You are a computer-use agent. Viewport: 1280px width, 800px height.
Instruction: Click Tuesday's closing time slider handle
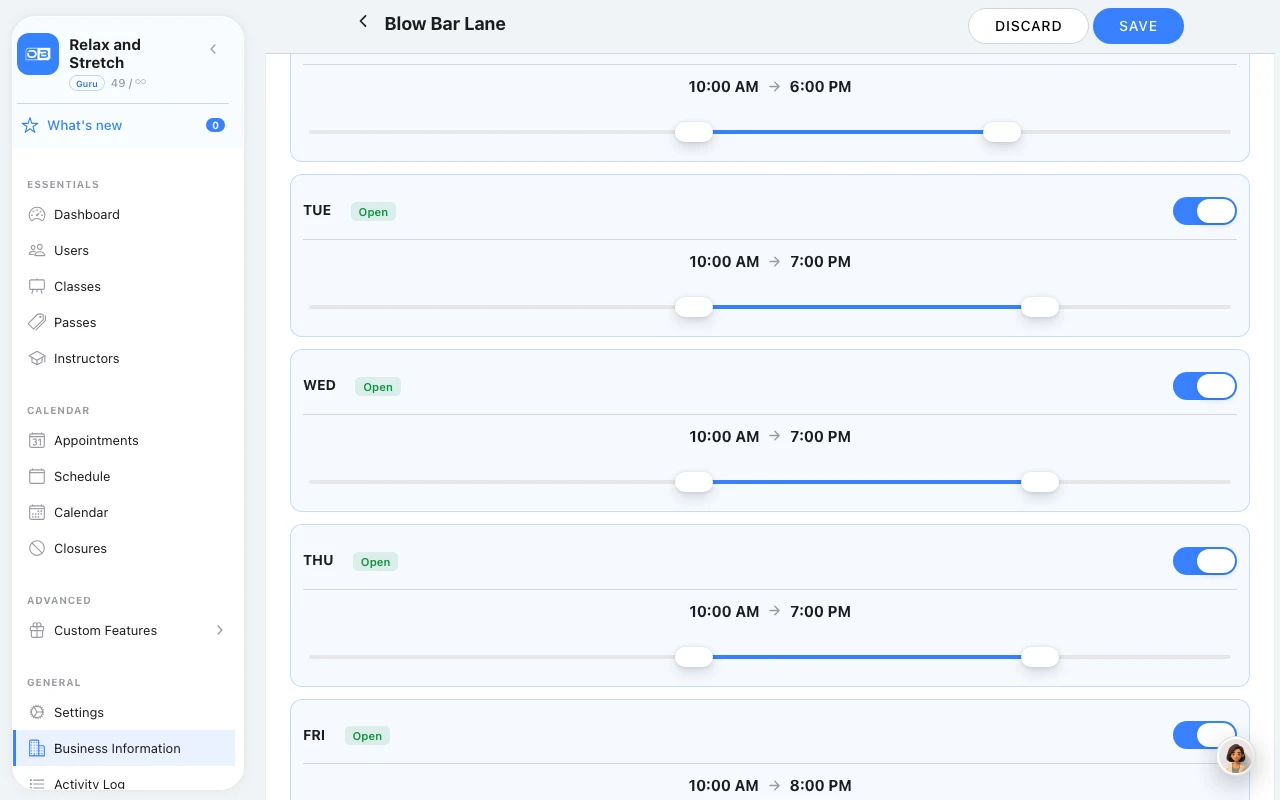1040,307
